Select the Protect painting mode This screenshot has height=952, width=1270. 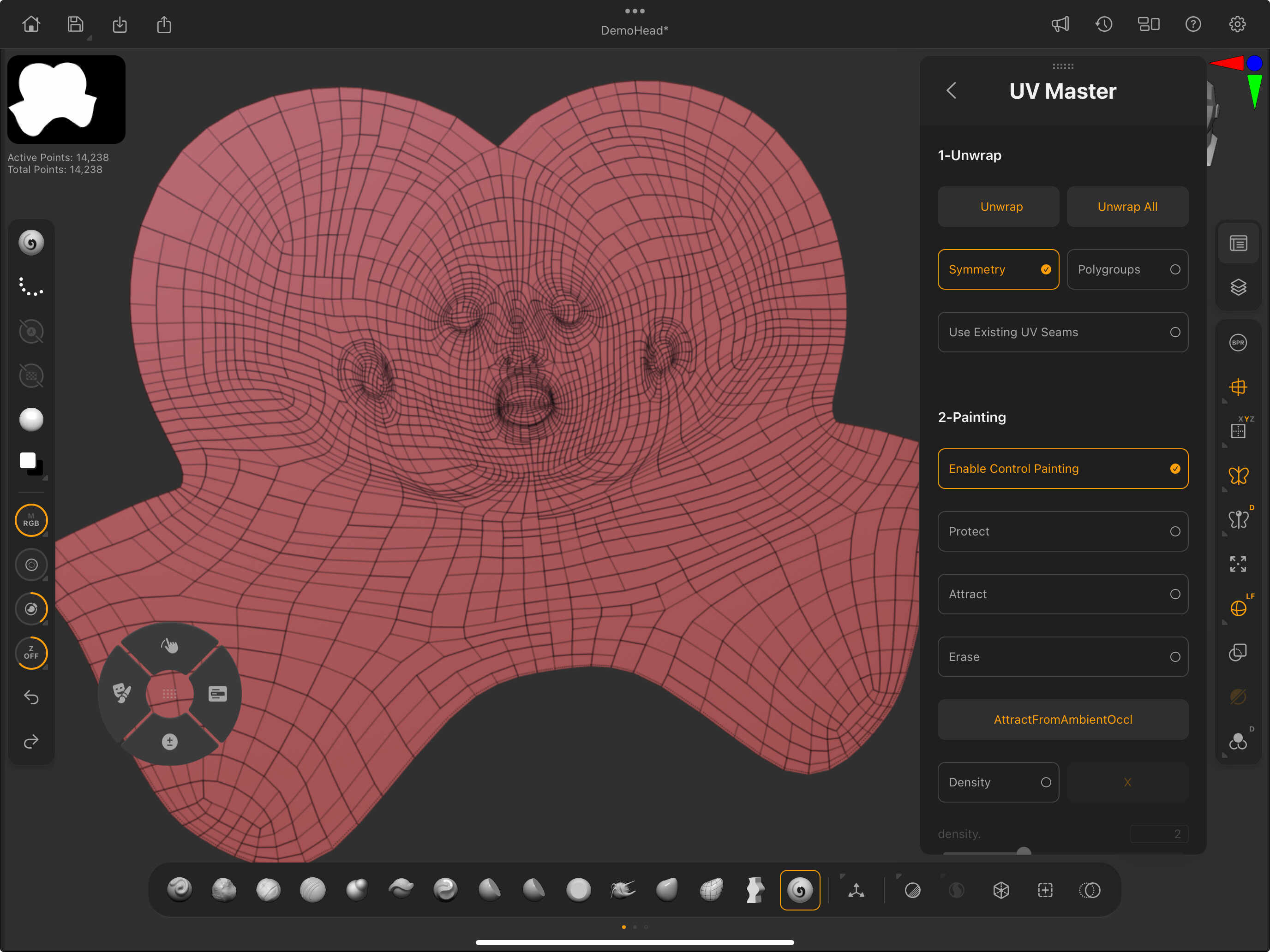point(1063,531)
